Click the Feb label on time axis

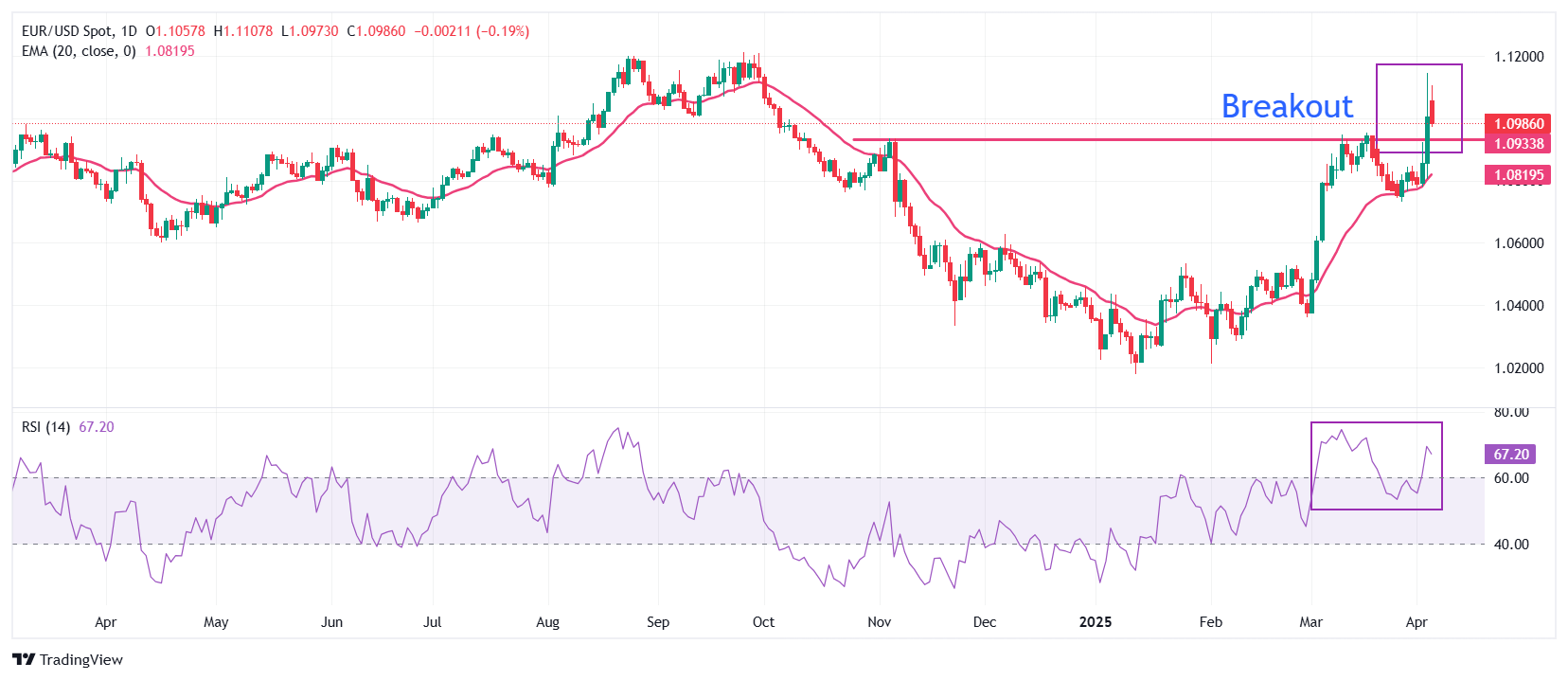click(1210, 622)
